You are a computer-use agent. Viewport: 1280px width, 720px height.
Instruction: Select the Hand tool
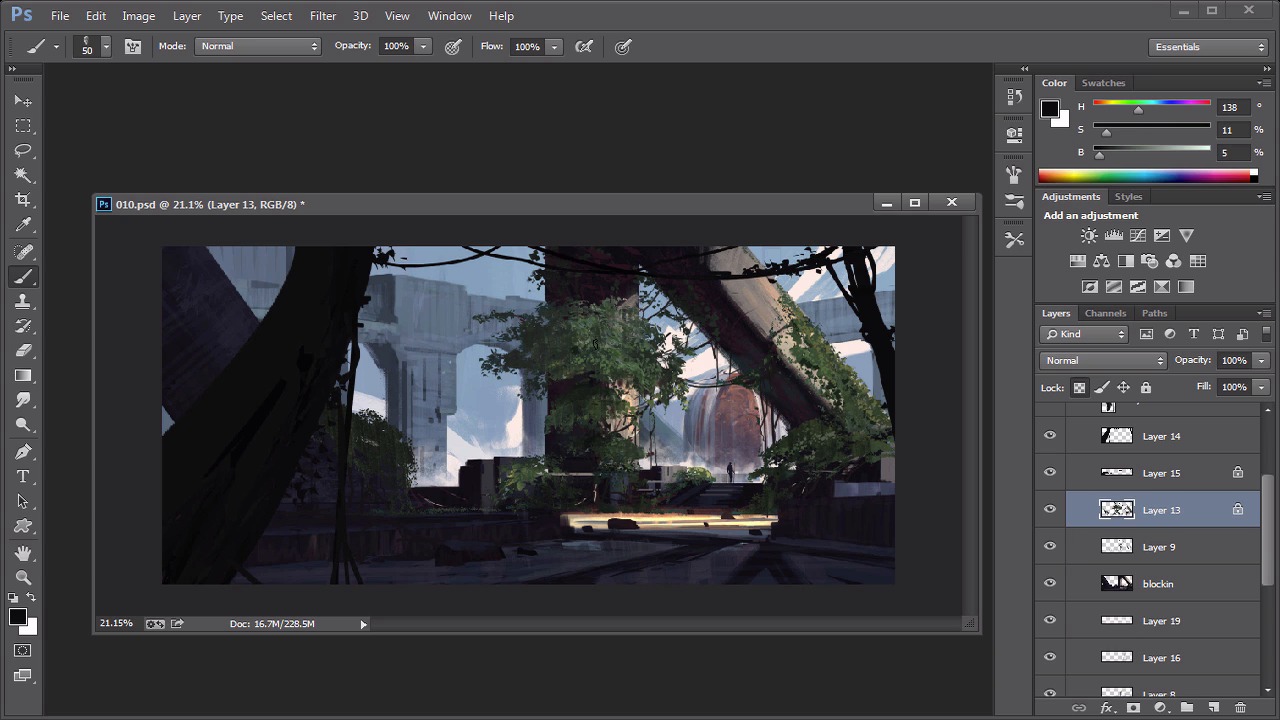click(23, 553)
